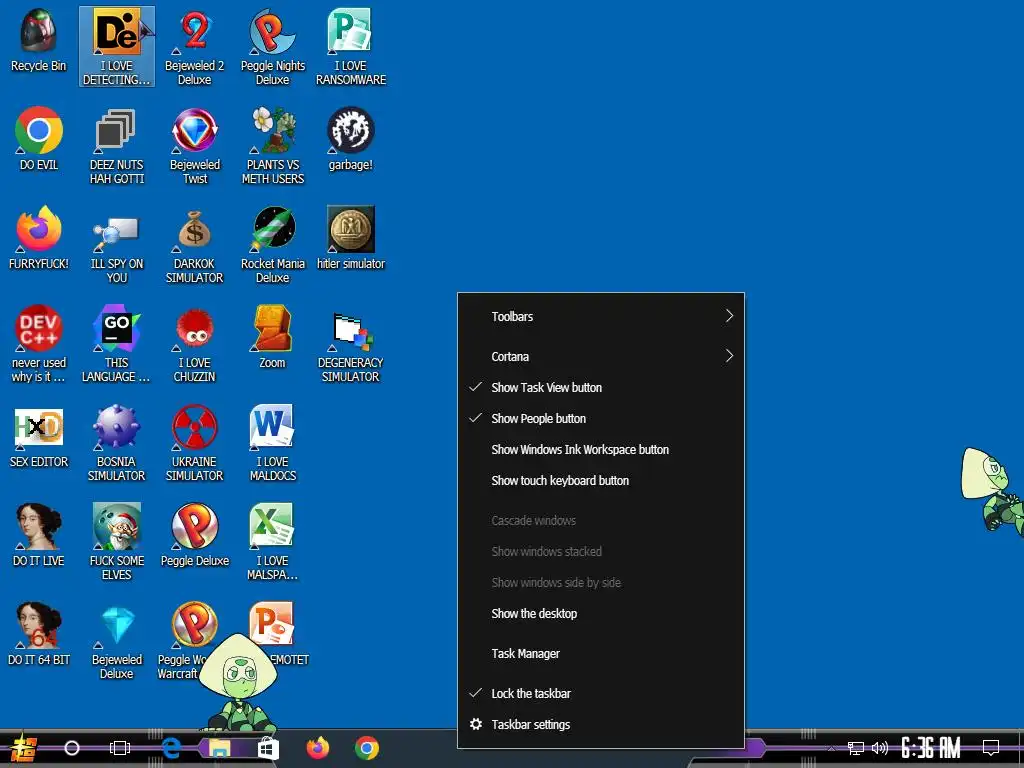Launch the DARKOK SIMULATOR money bag icon
Viewport: 1024px width, 768px height.
point(195,245)
